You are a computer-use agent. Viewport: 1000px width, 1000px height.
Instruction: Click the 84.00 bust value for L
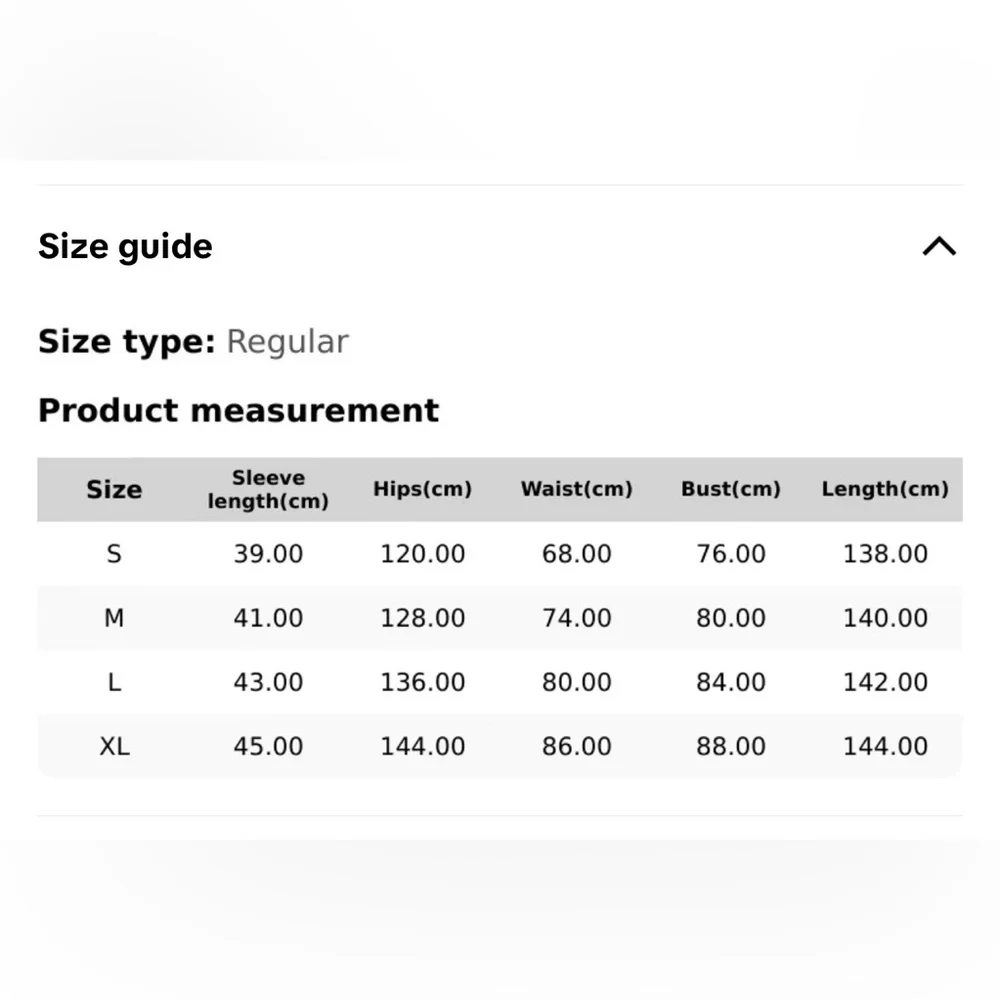point(730,682)
